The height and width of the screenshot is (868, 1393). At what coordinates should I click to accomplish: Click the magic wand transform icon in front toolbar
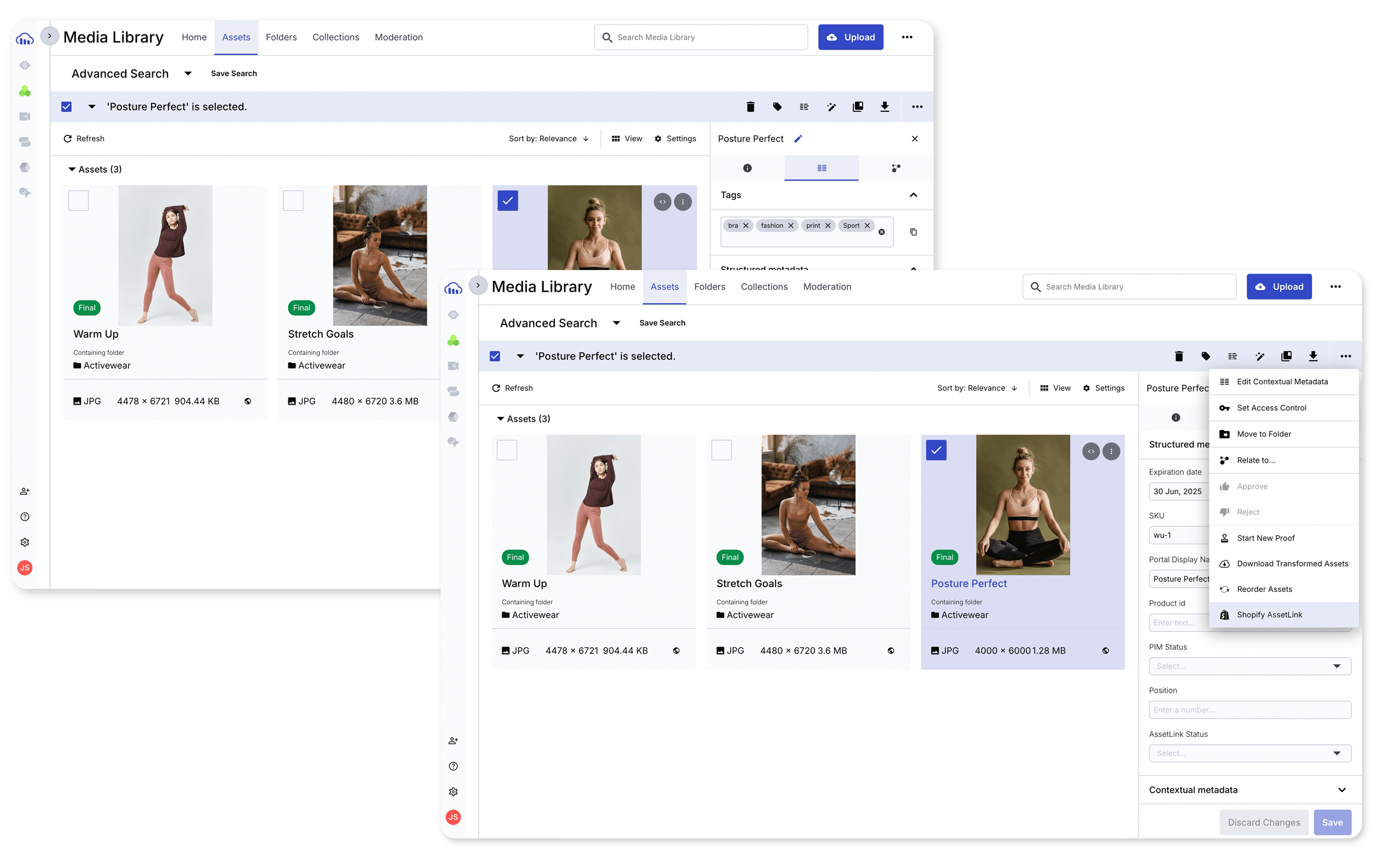[1259, 356]
